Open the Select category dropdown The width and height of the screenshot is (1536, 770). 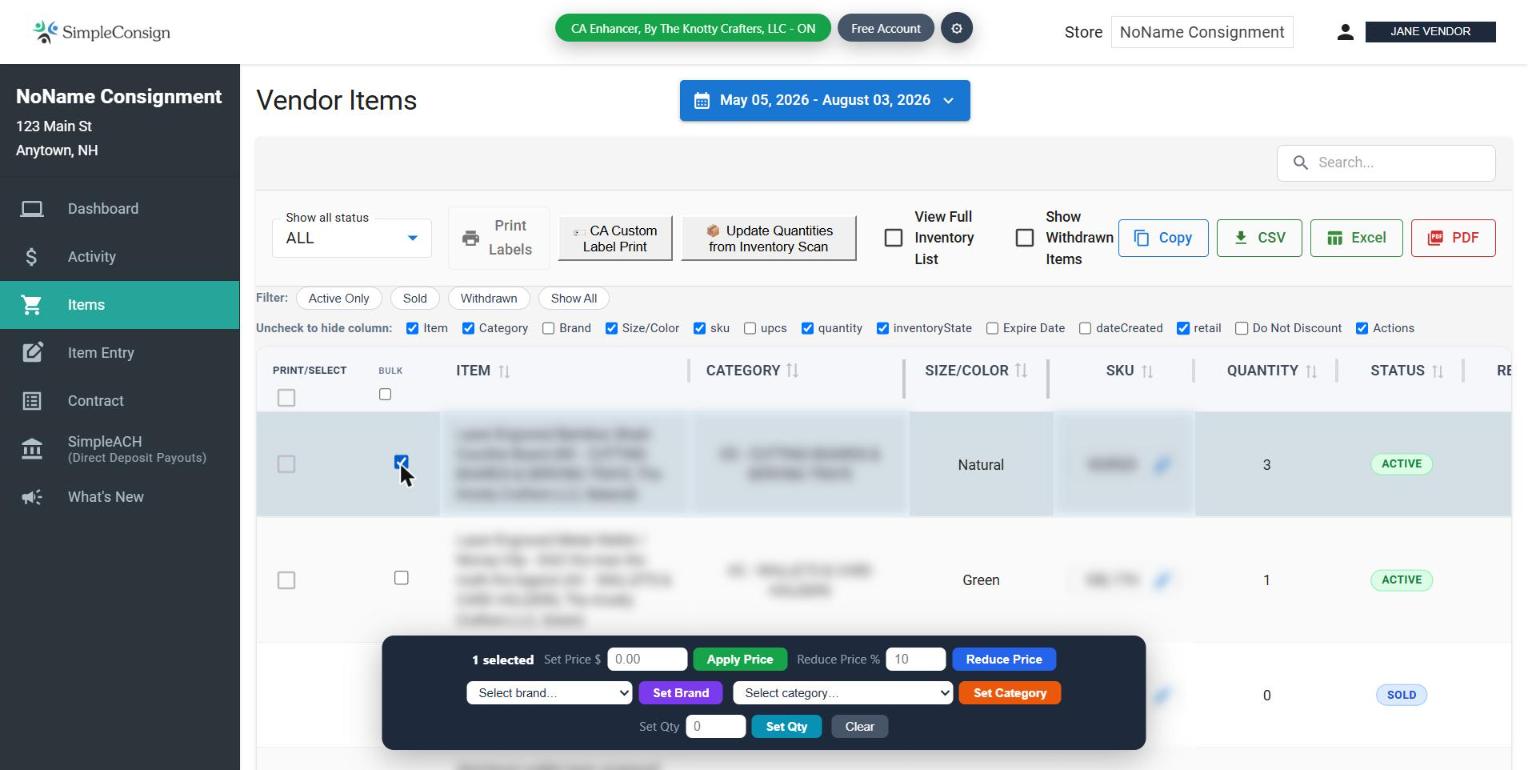pos(843,693)
